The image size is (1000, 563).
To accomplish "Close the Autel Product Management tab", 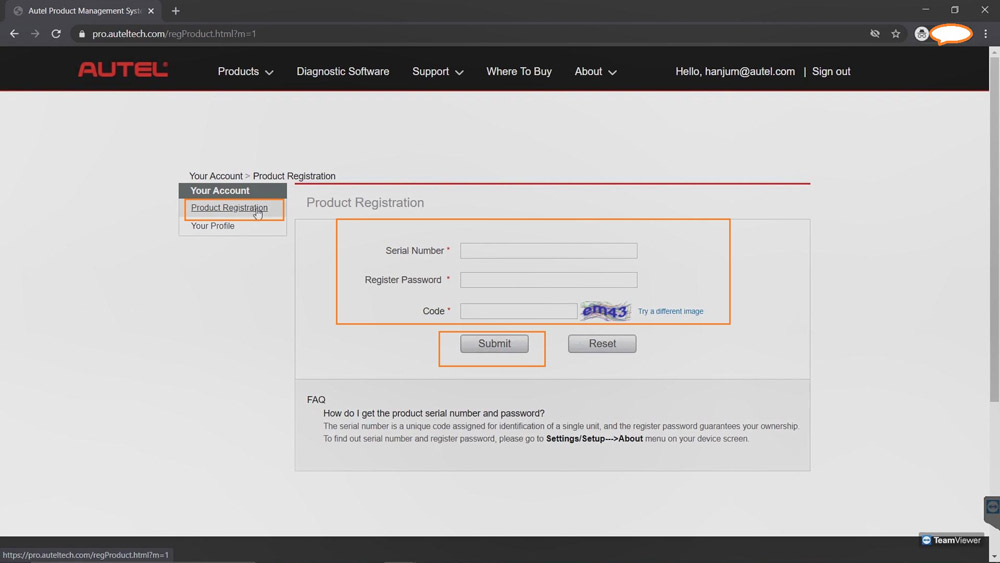I will [x=151, y=11].
